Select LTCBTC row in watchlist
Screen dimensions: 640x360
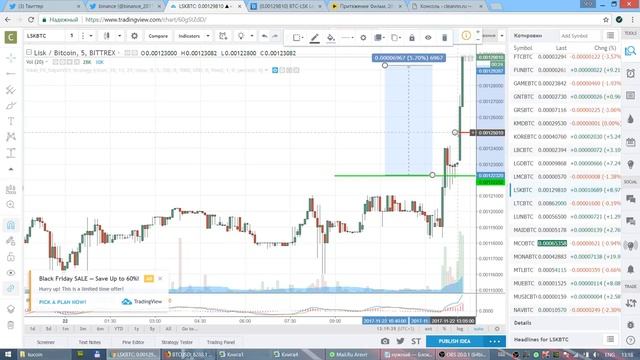pyautogui.click(x=565, y=203)
